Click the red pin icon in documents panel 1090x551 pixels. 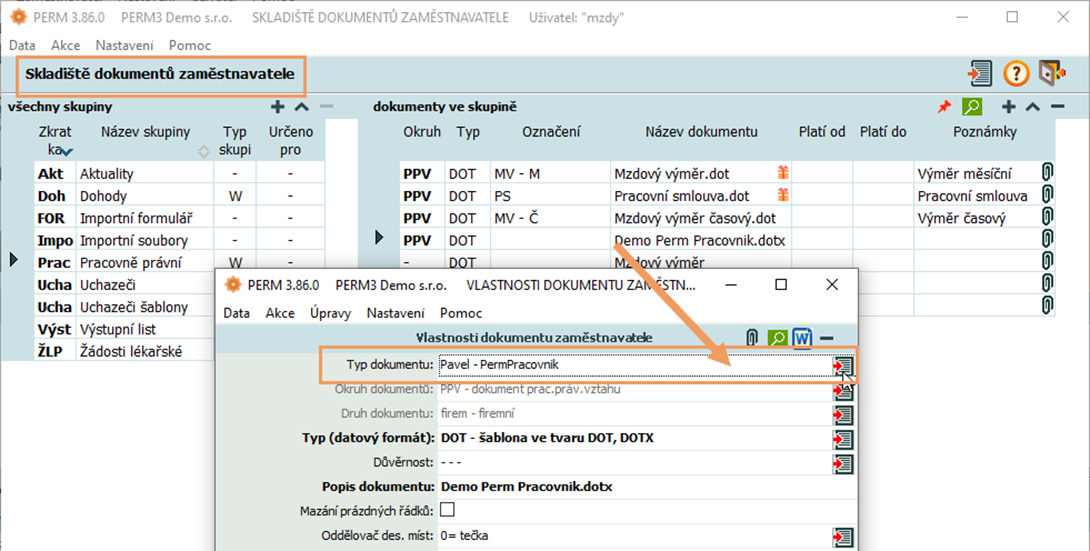pyautogui.click(x=944, y=107)
